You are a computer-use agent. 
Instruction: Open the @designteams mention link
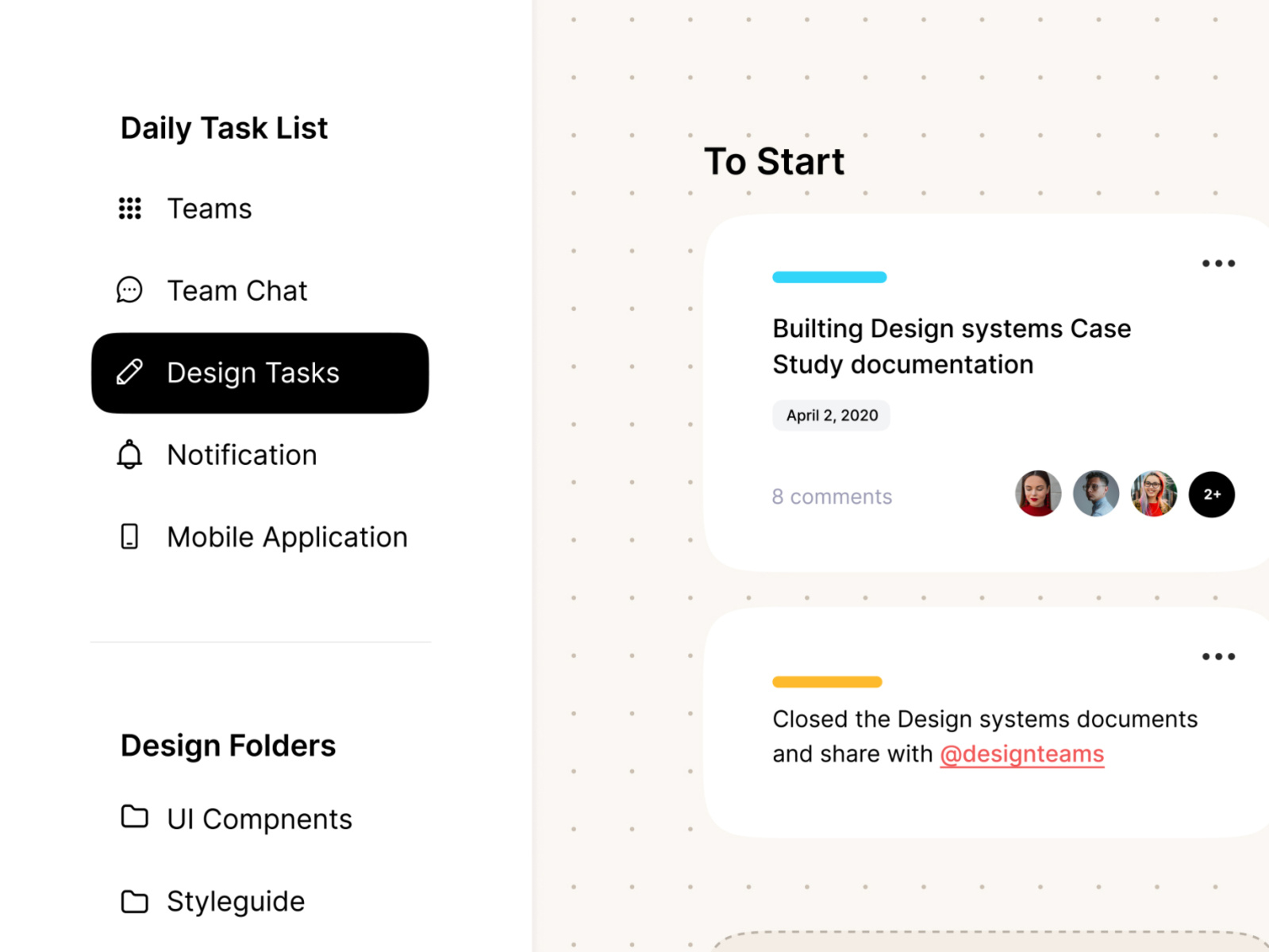(x=1021, y=754)
